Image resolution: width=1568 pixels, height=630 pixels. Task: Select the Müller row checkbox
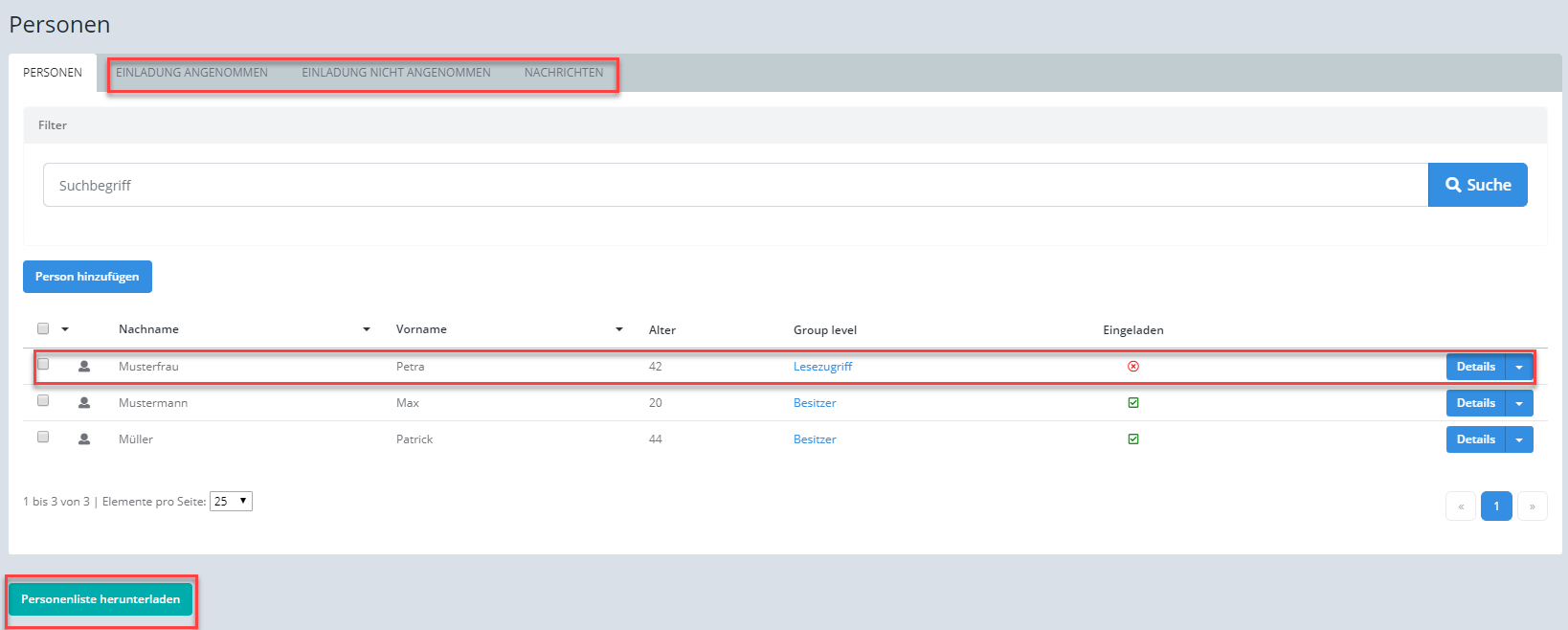click(43, 437)
